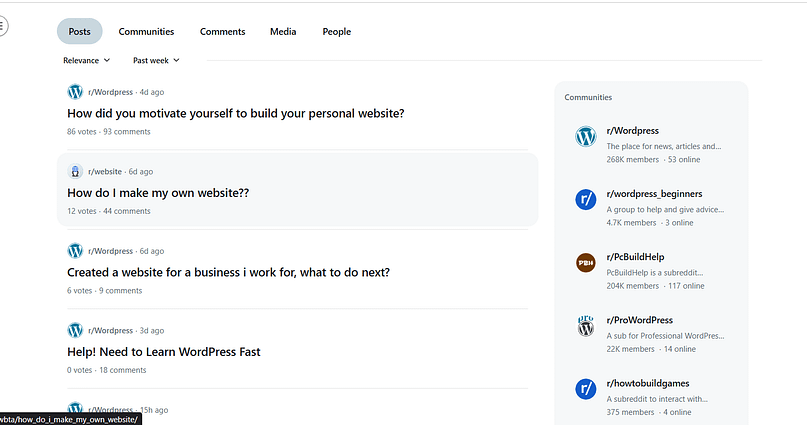Click r/howtobuildgames community icon in sidebar
The width and height of the screenshot is (807, 425).
(586, 389)
